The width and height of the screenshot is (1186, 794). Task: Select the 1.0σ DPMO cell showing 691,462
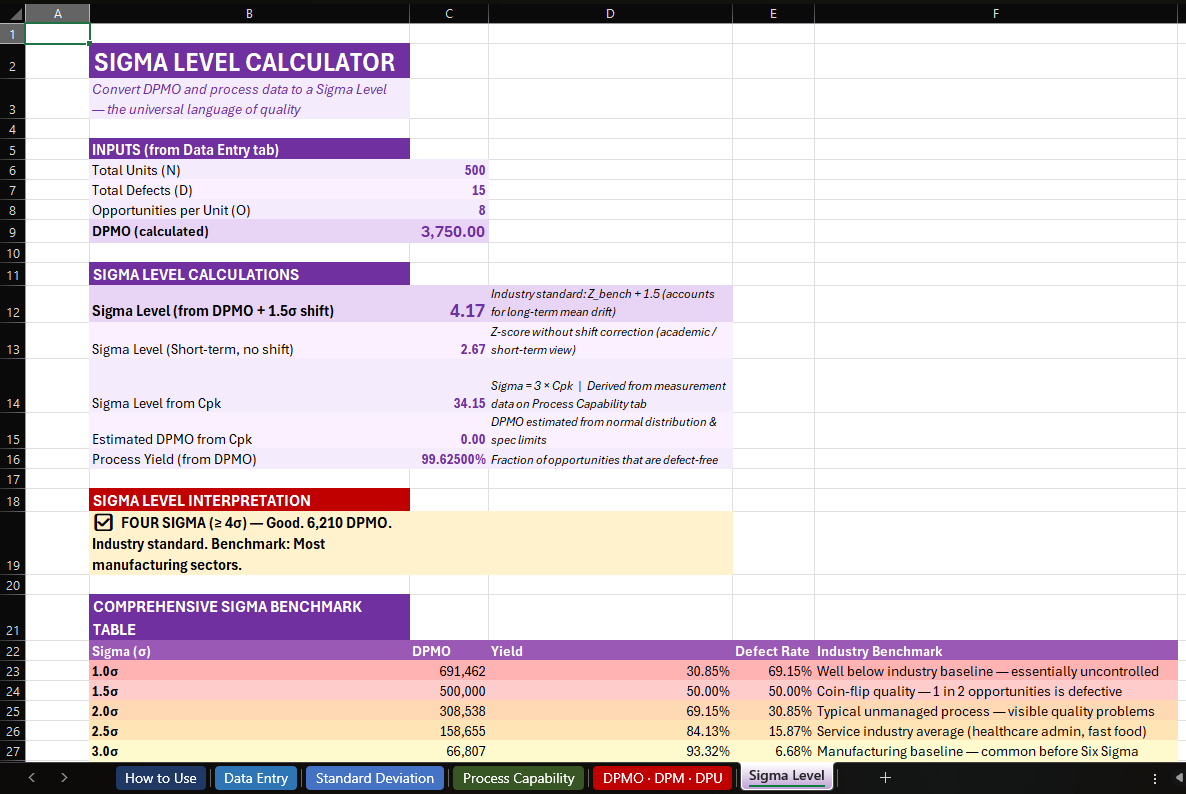click(x=449, y=671)
